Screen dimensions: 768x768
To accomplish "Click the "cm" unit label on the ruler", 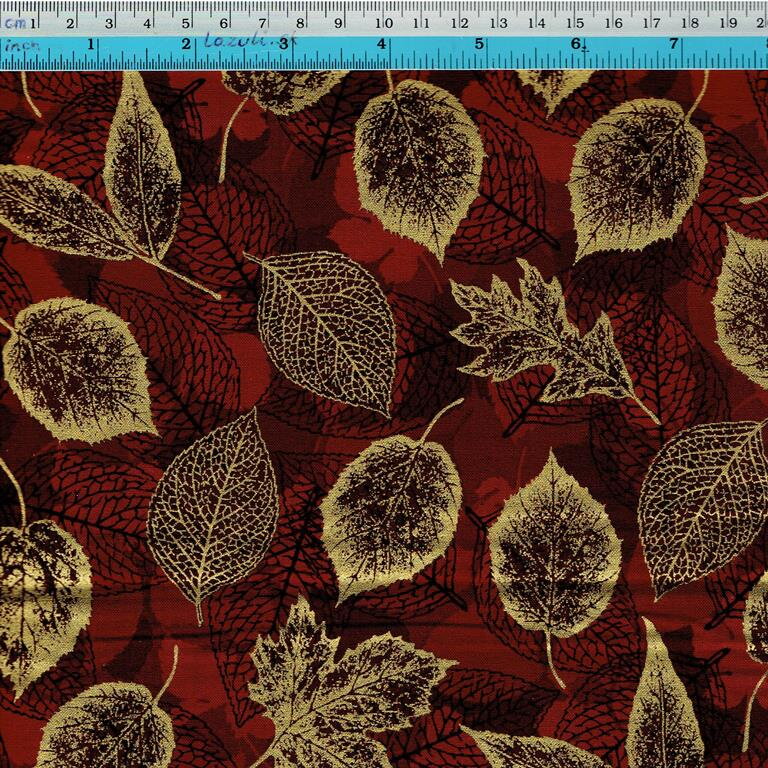I will click(x=15, y=23).
